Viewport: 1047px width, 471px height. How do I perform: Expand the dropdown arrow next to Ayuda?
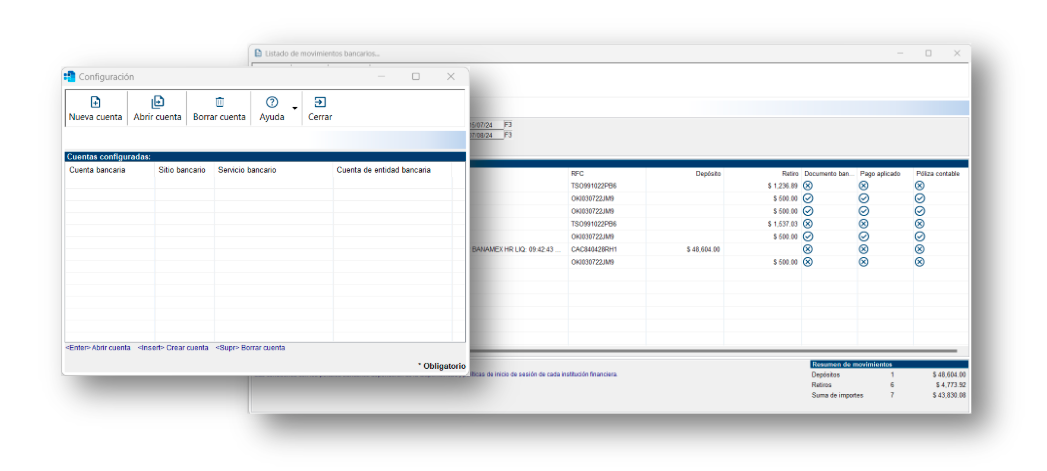(x=294, y=108)
